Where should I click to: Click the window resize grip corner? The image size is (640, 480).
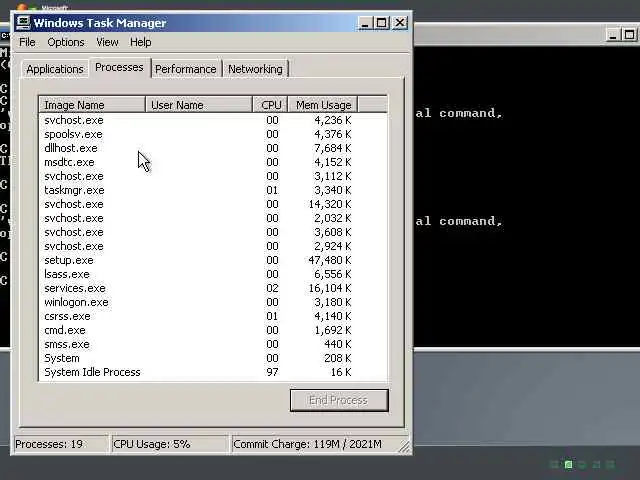[405, 447]
